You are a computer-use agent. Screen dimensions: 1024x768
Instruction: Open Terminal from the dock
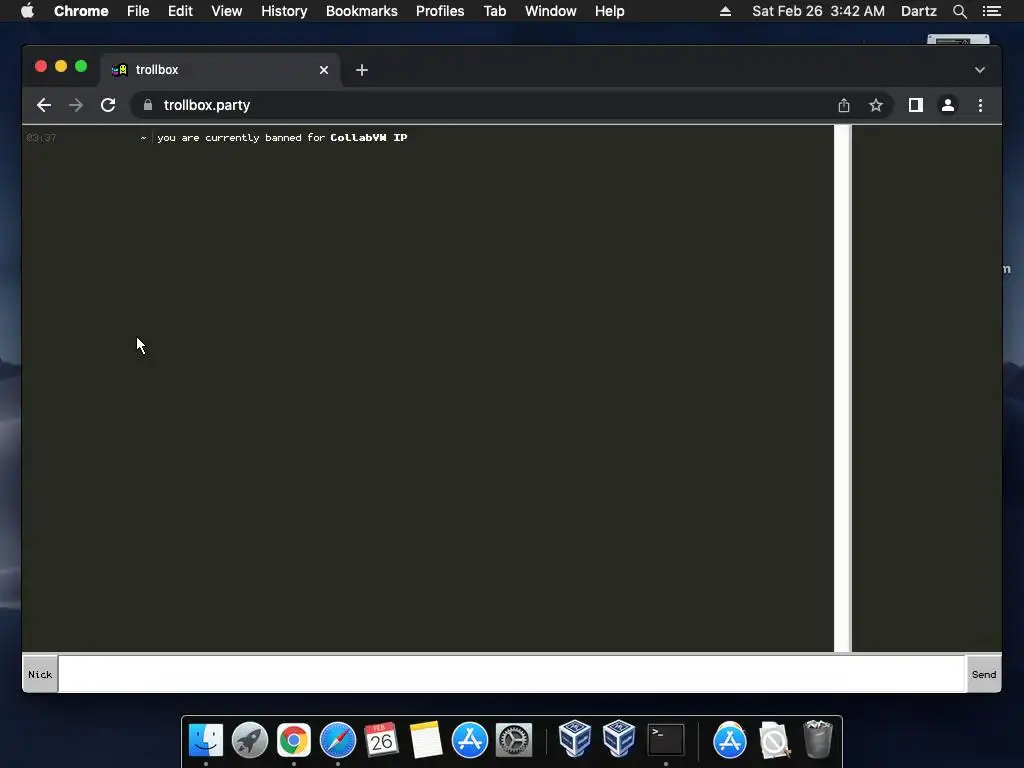point(665,741)
